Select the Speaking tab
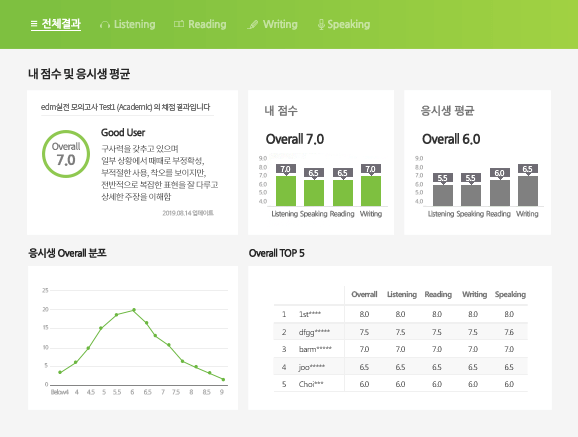This screenshot has height=437, width=578. (x=344, y=24)
